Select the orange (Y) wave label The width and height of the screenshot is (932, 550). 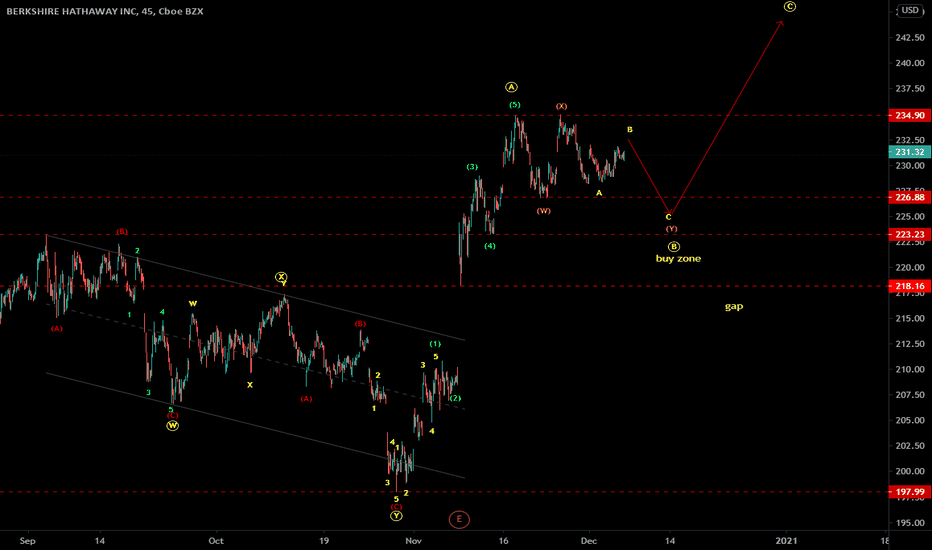click(x=672, y=229)
